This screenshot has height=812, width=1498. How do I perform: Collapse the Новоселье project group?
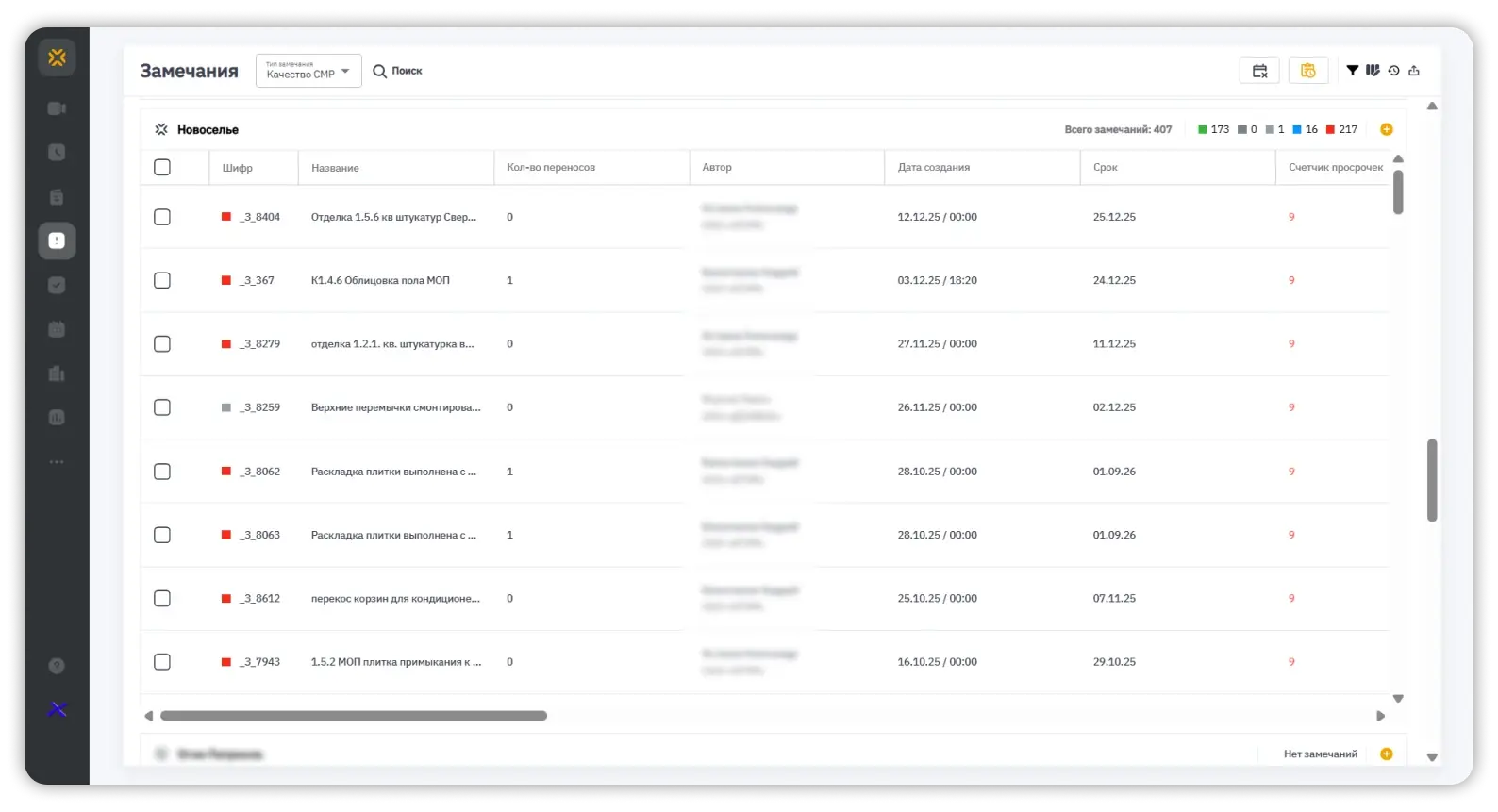(161, 129)
